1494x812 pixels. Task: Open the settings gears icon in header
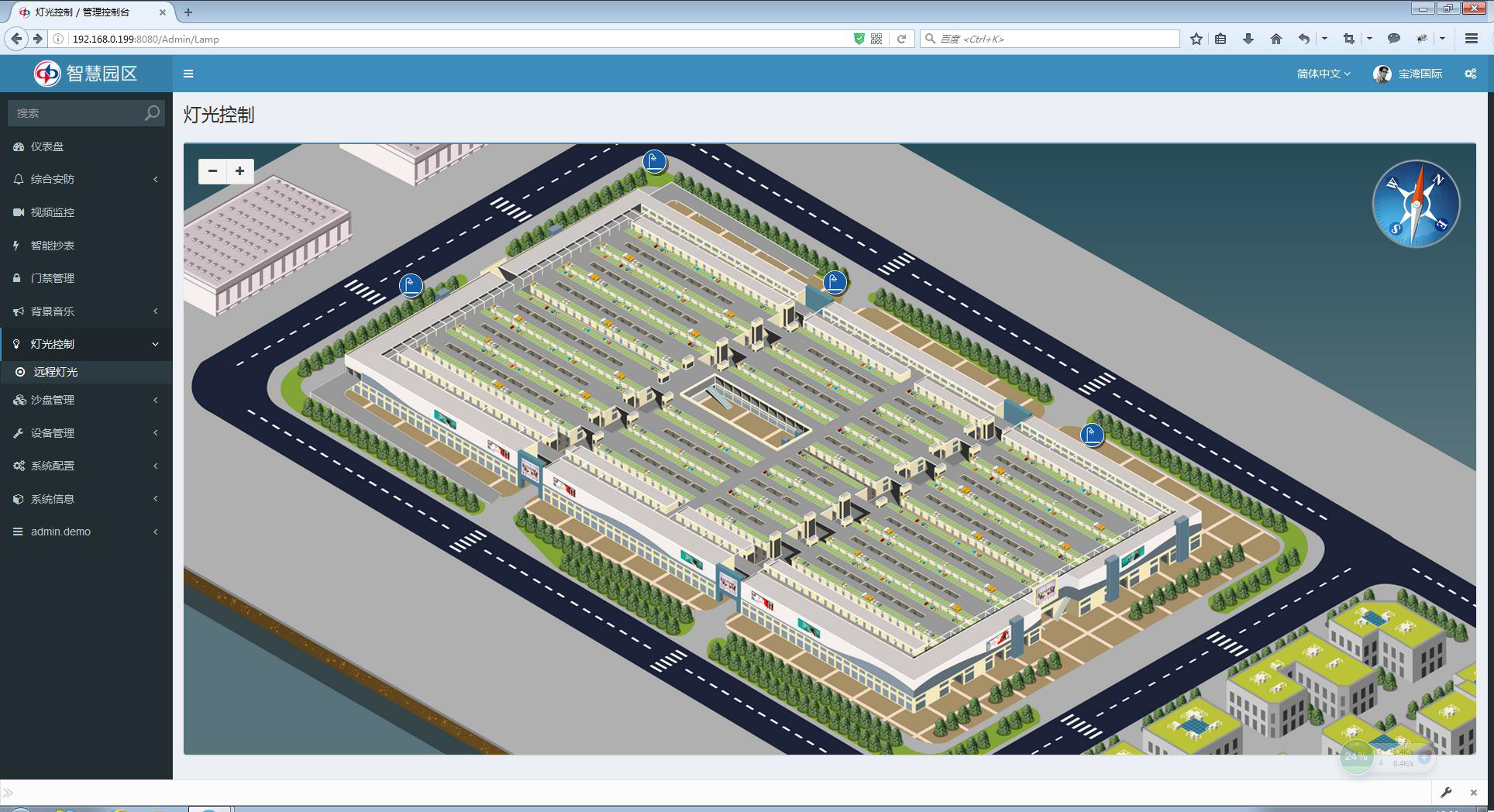coord(1470,74)
